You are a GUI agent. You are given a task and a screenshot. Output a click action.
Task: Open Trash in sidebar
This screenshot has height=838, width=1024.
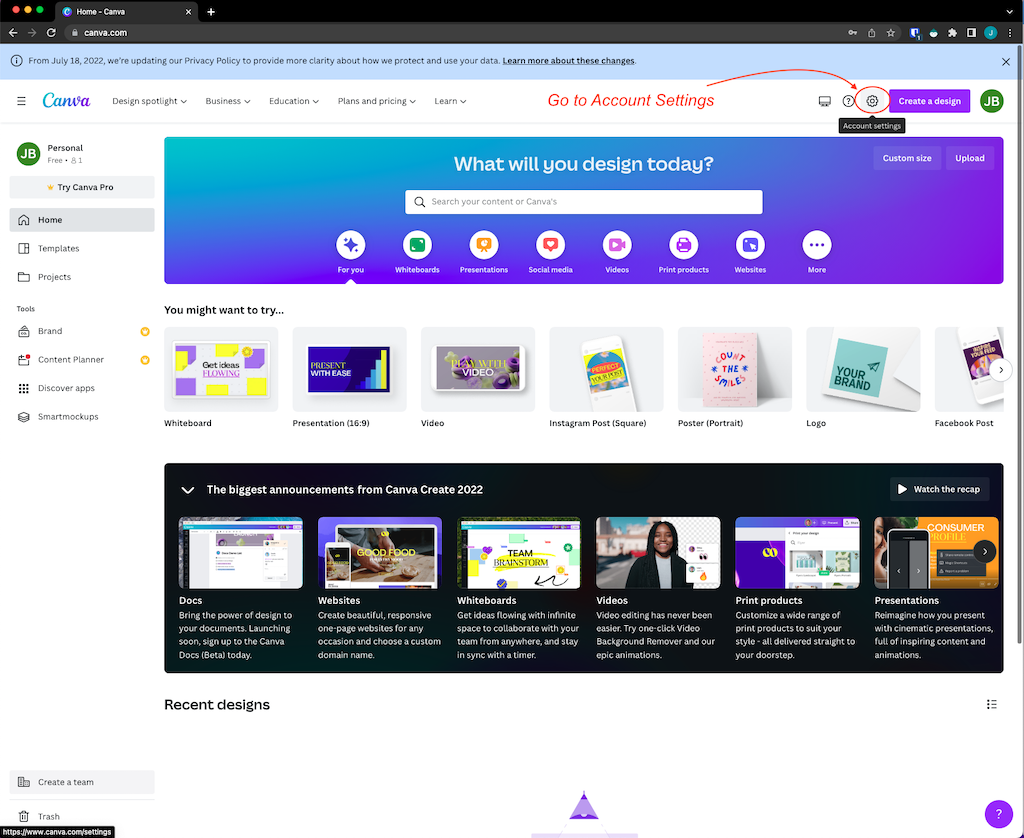pyautogui.click(x=82, y=816)
